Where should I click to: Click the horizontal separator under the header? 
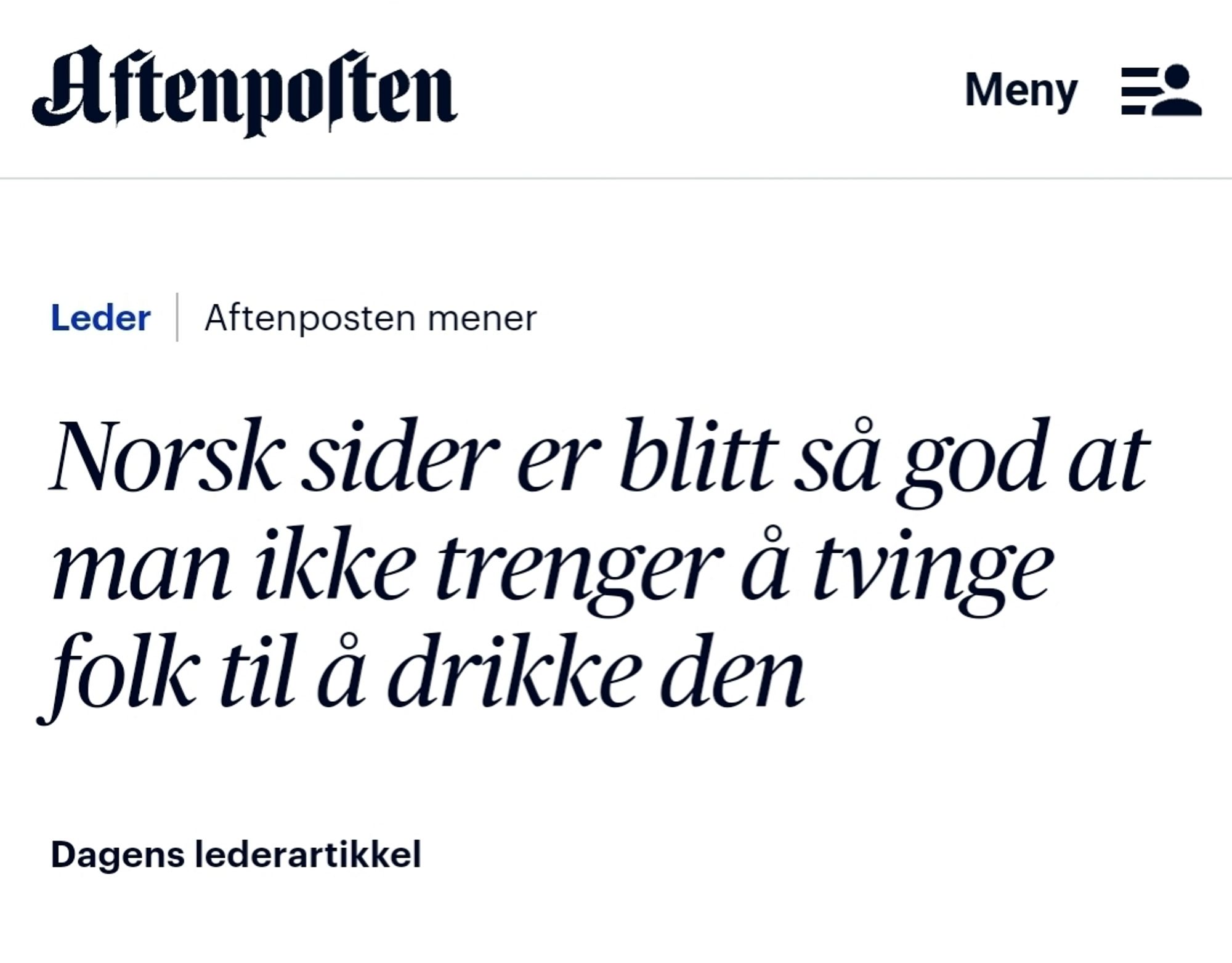[616, 179]
